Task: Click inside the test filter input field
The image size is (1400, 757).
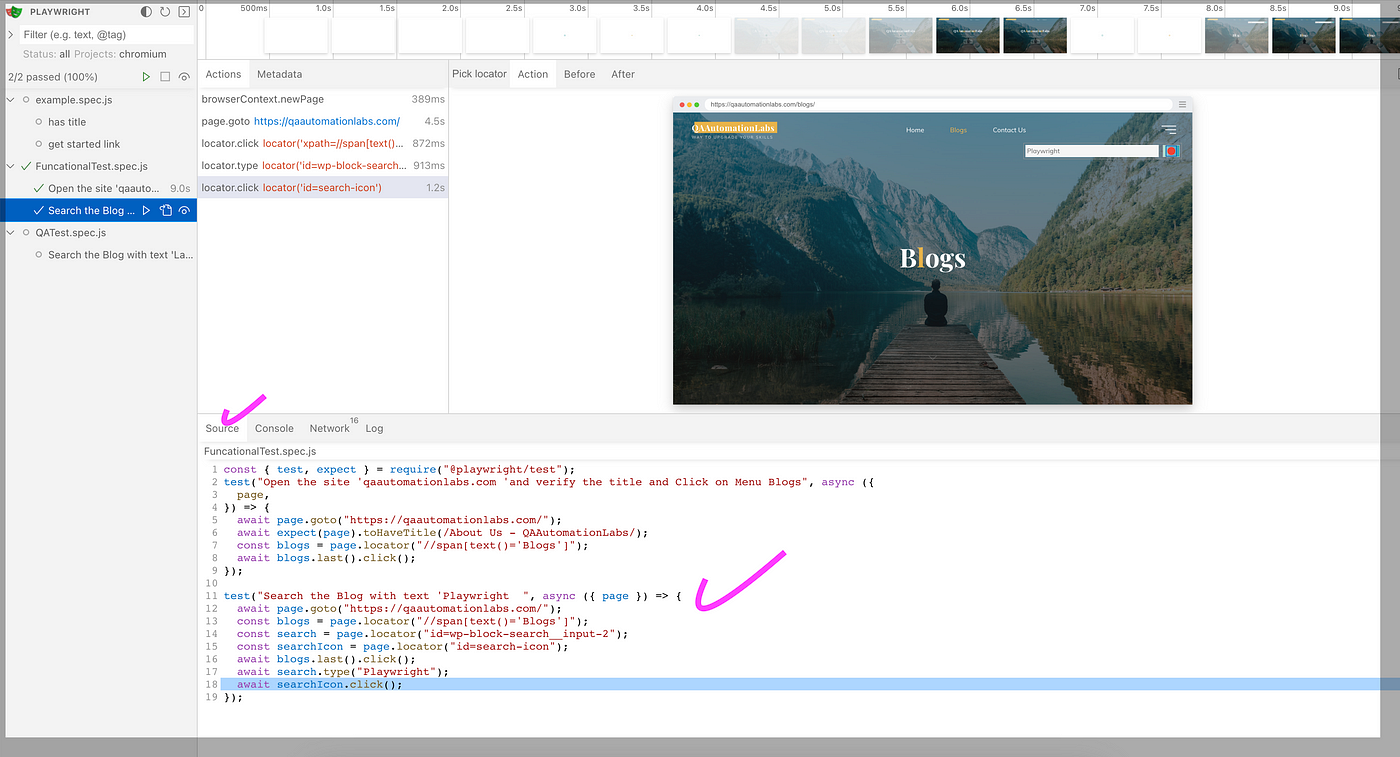Action: 100,34
